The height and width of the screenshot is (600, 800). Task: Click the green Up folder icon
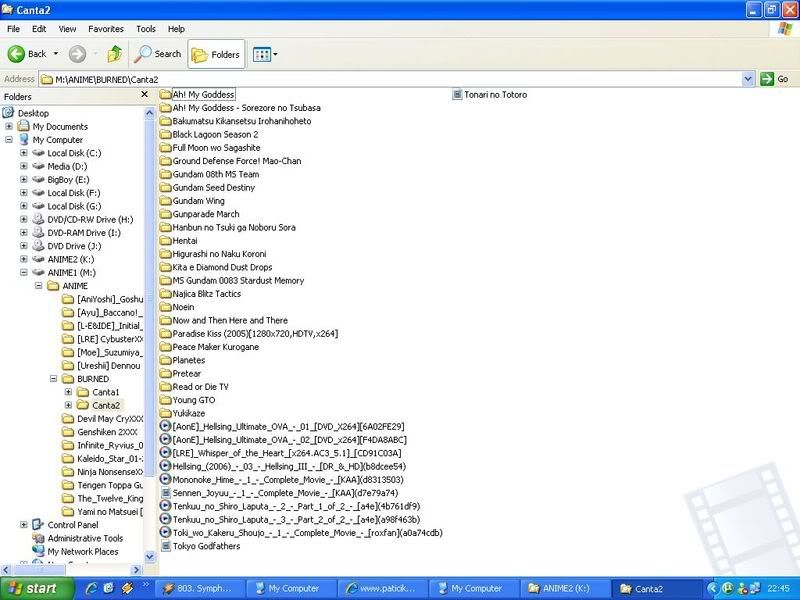click(x=115, y=54)
